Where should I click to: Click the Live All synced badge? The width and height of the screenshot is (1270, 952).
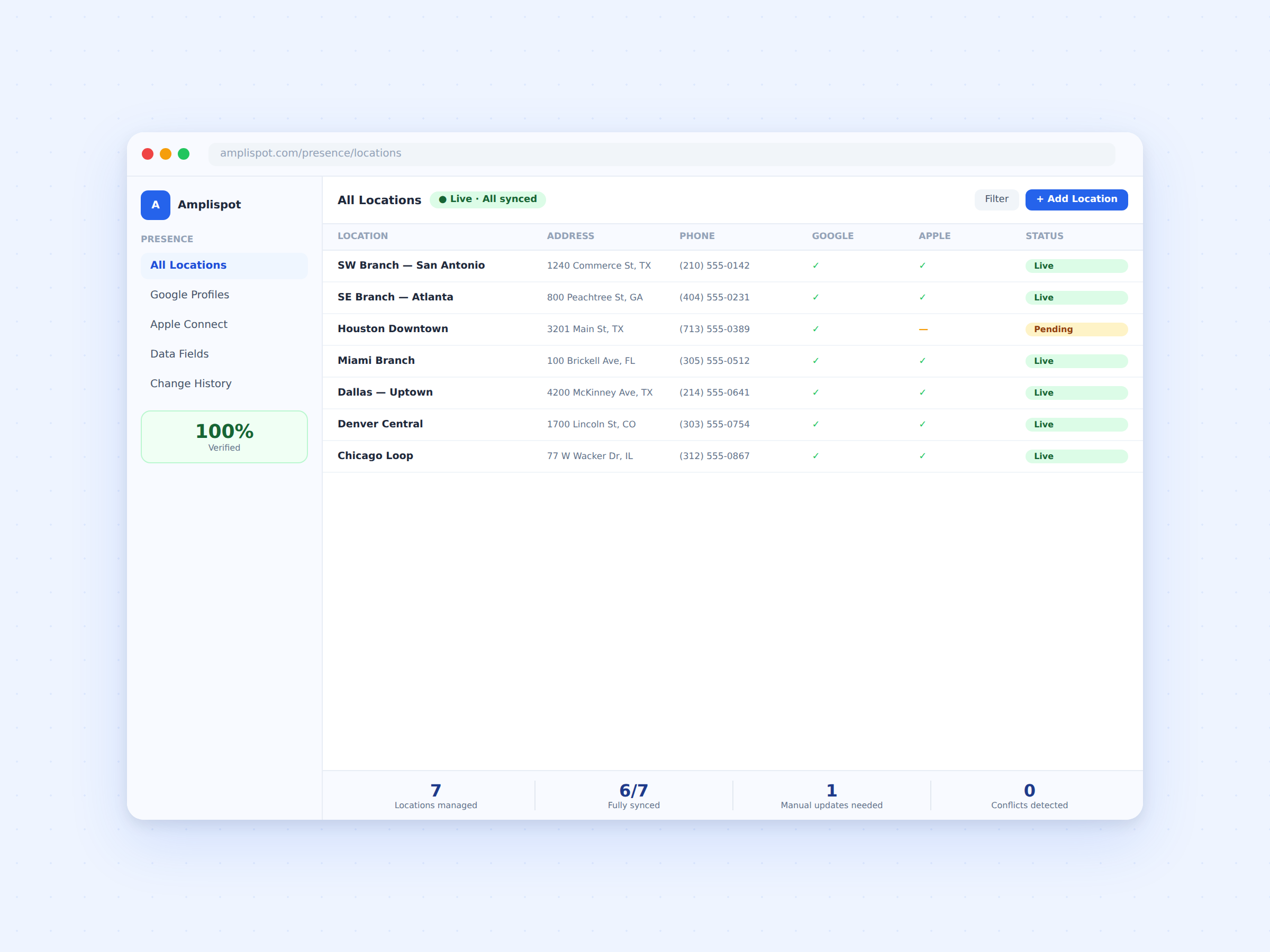tap(487, 199)
